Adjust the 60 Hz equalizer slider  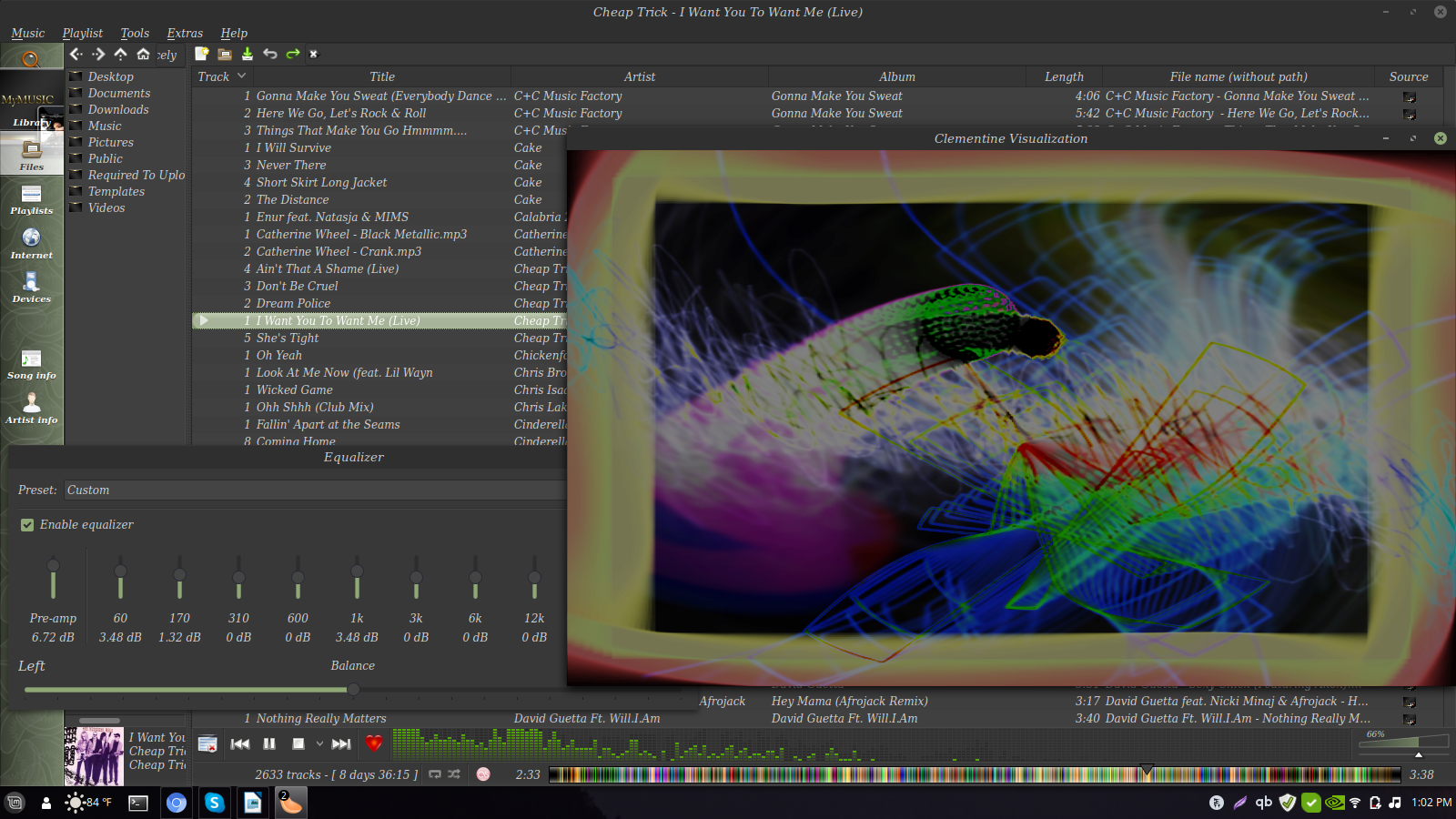pyautogui.click(x=120, y=579)
